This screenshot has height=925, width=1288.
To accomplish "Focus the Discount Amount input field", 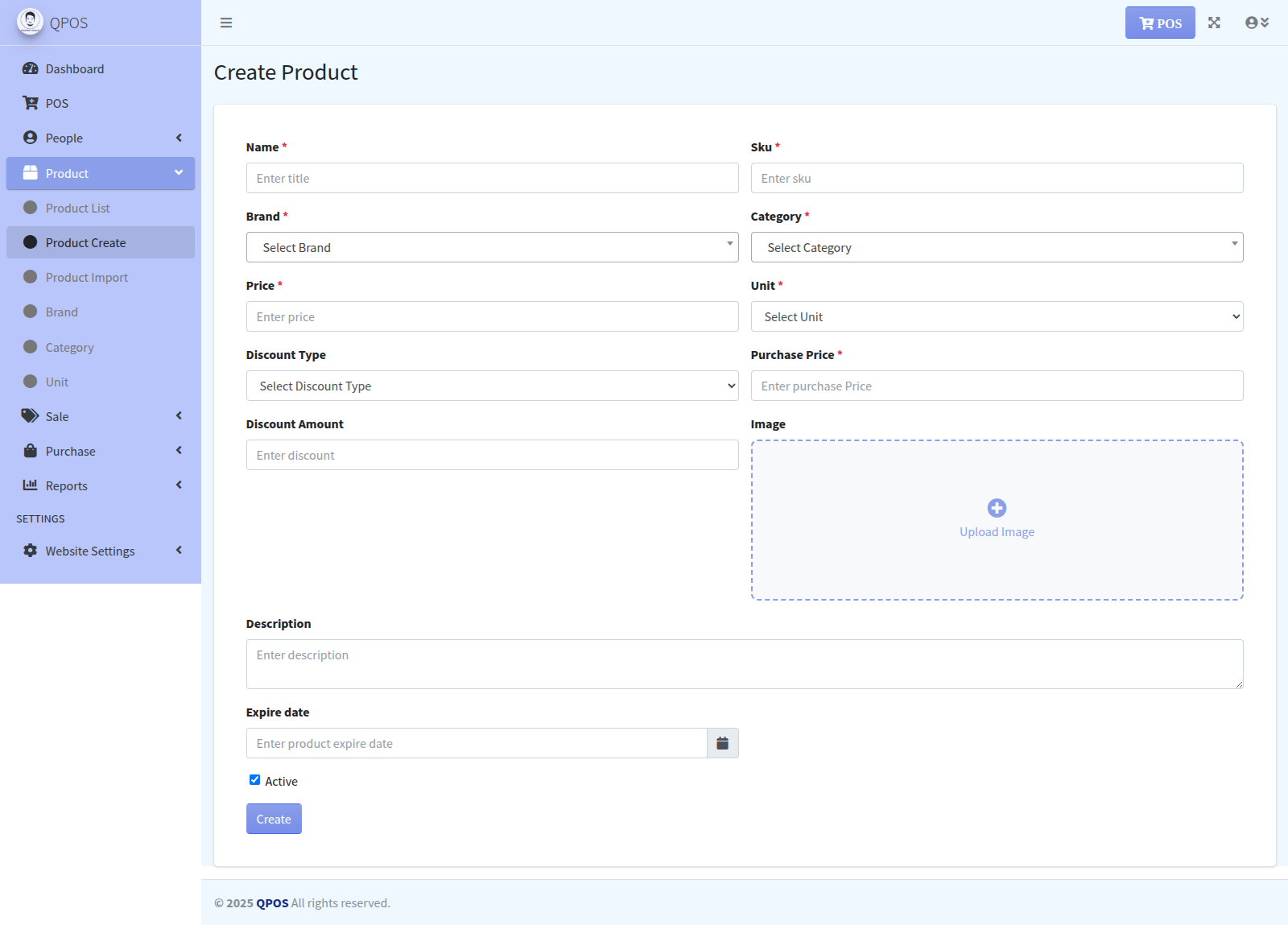I will (x=493, y=455).
